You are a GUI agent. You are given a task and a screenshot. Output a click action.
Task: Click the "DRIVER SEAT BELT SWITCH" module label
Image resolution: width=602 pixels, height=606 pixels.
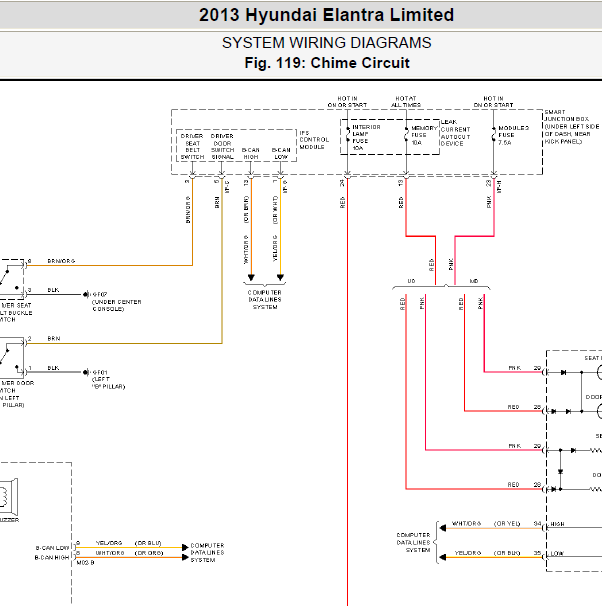pyautogui.click(x=192, y=146)
